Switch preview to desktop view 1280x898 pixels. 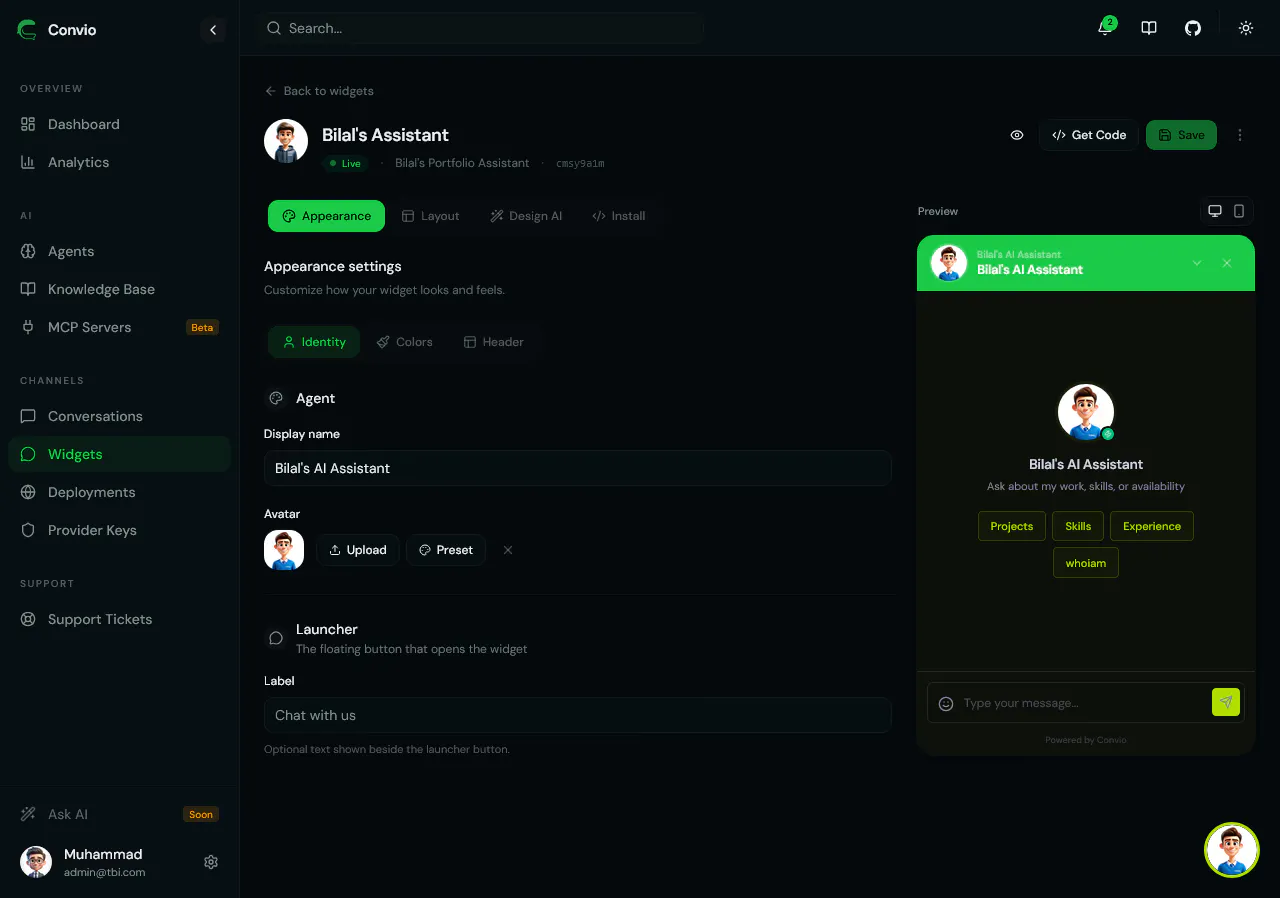click(x=1215, y=211)
